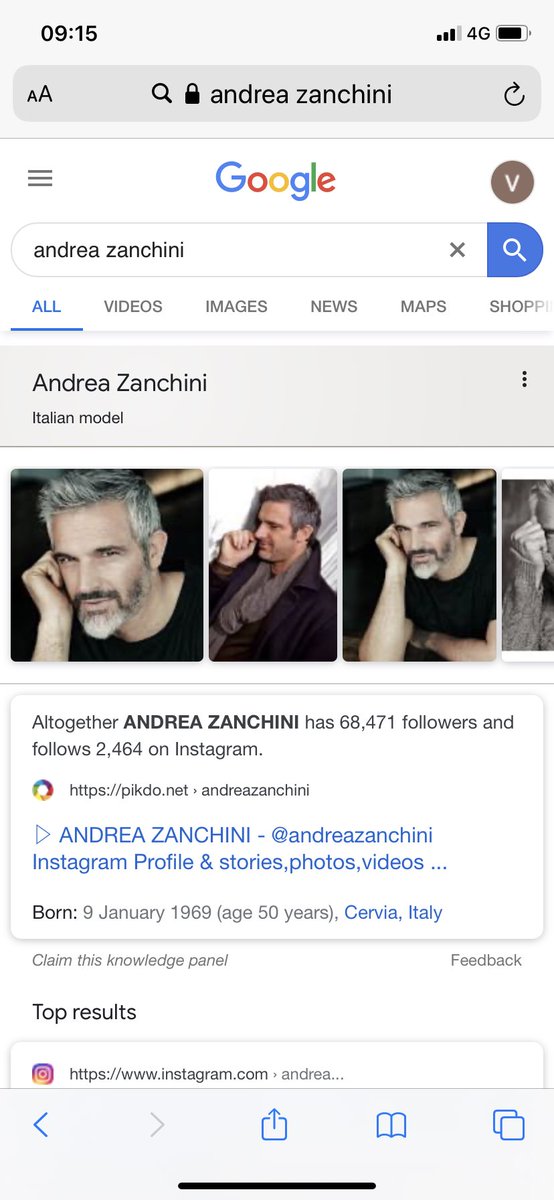
Task: Open the knowledge panel three-dot menu
Action: [524, 380]
